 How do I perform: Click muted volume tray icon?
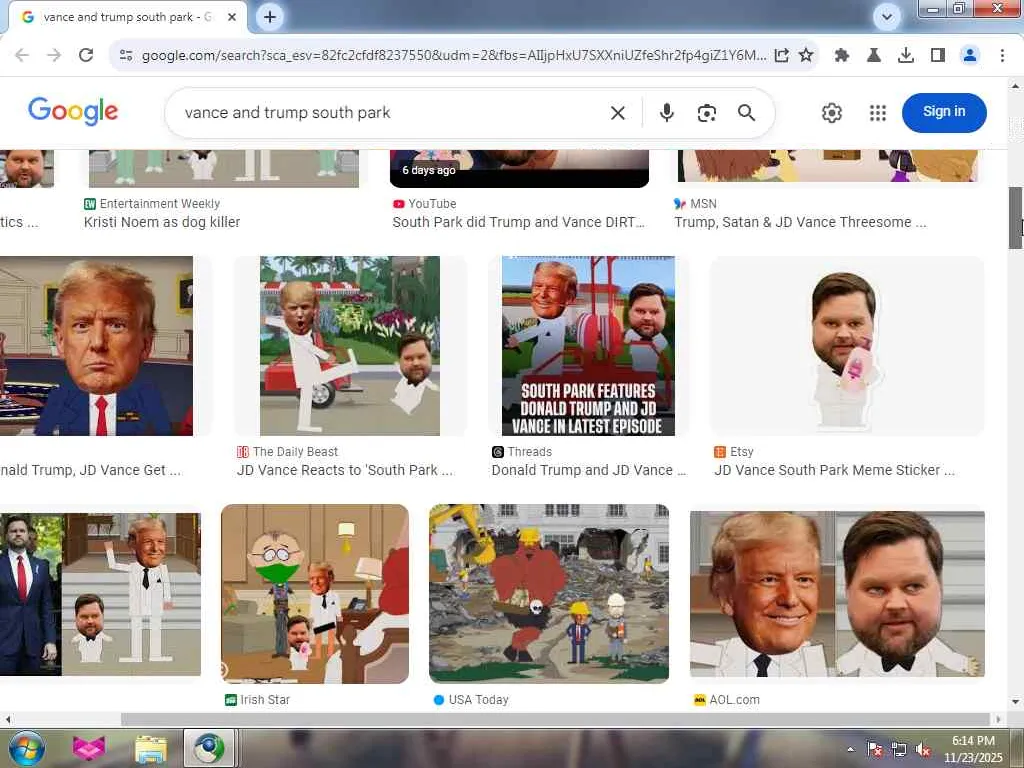click(923, 749)
